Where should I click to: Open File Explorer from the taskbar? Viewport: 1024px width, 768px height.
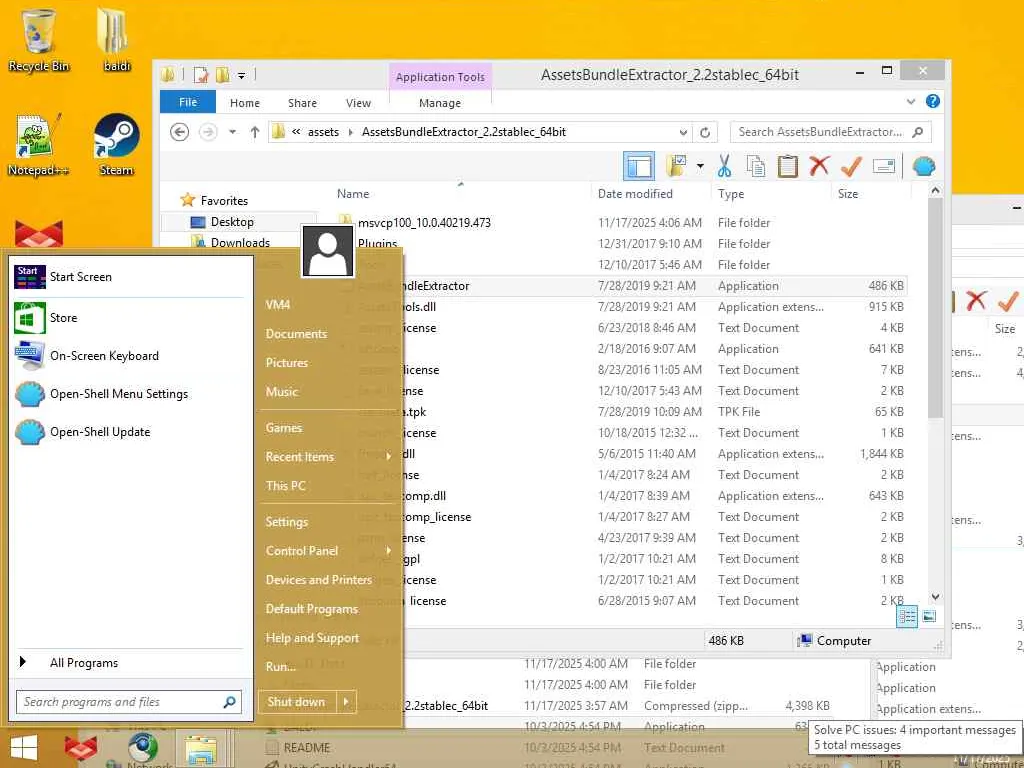tap(200, 750)
